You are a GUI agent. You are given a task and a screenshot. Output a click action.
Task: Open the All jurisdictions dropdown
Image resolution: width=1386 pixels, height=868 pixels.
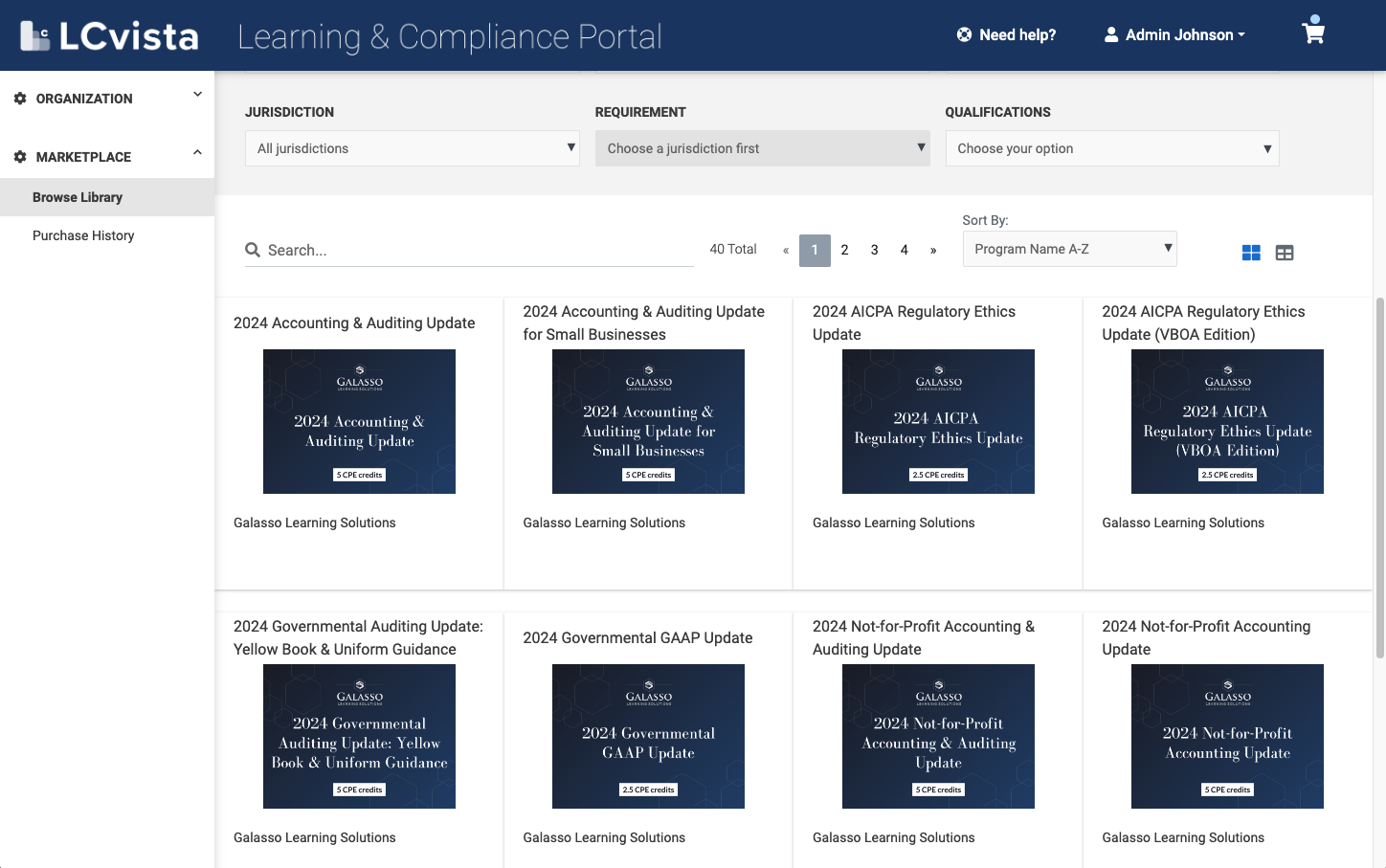coord(412,148)
